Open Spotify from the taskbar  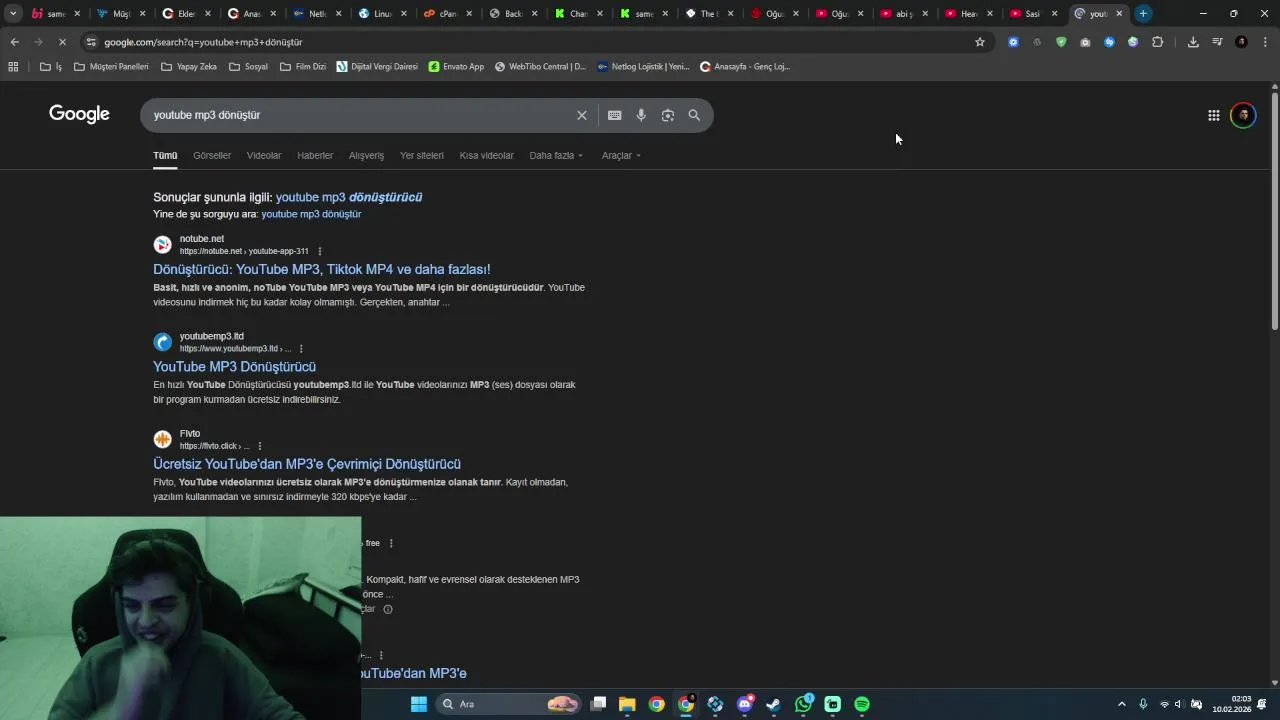[x=862, y=704]
